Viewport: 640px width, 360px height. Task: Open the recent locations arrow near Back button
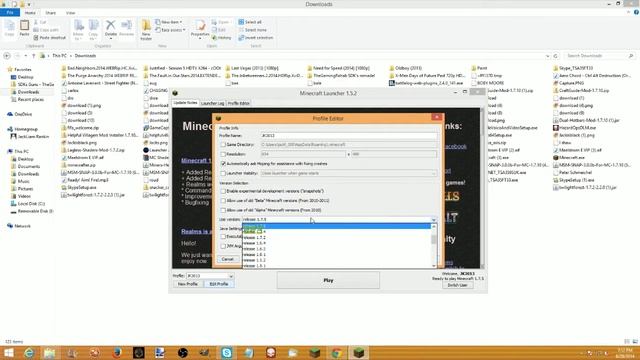[26, 56]
